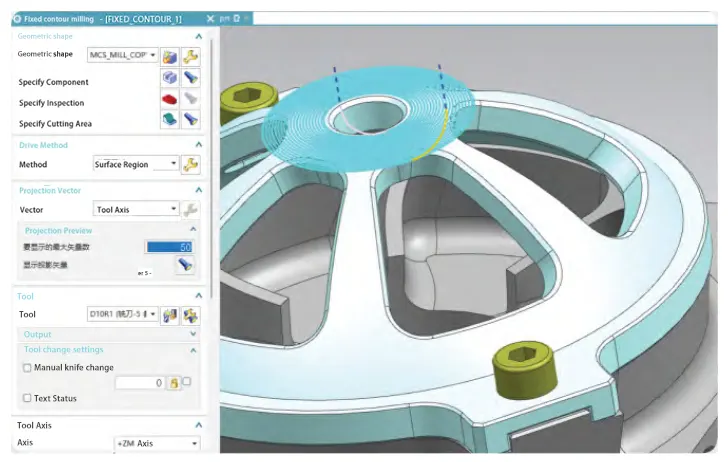Collapse the Projection Vector section

tap(199, 190)
